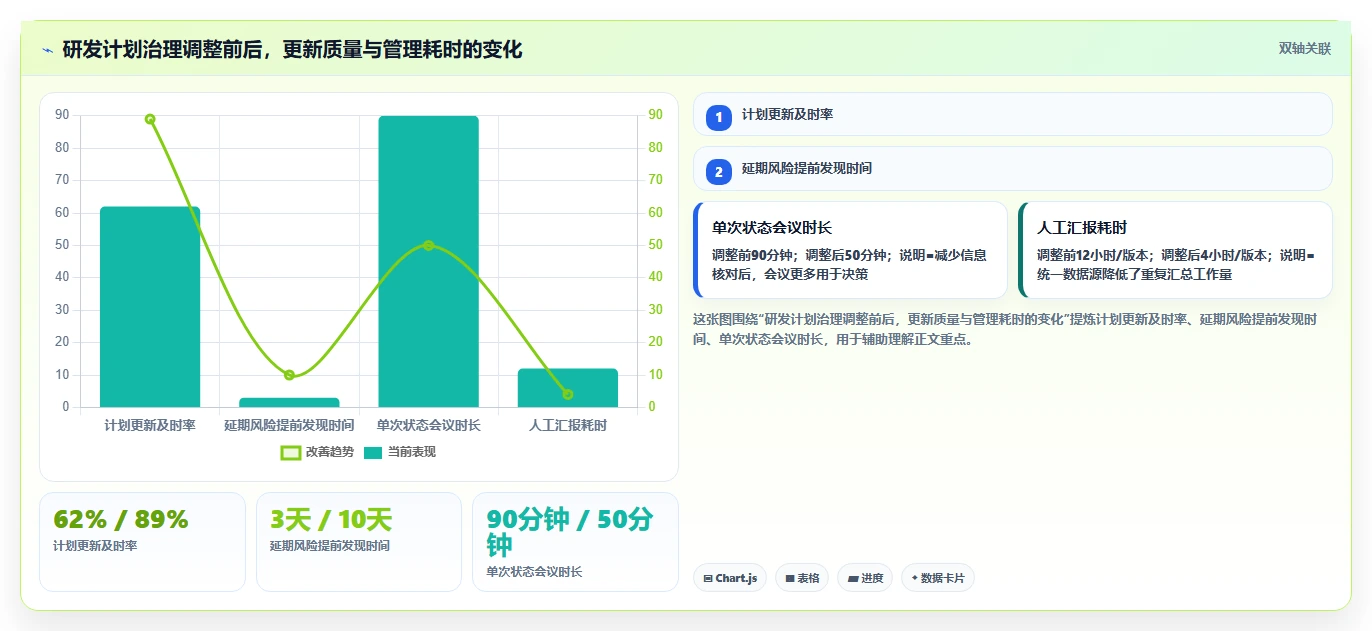
Task: Open the 单次状态会议时长 detail card
Action: 850,250
